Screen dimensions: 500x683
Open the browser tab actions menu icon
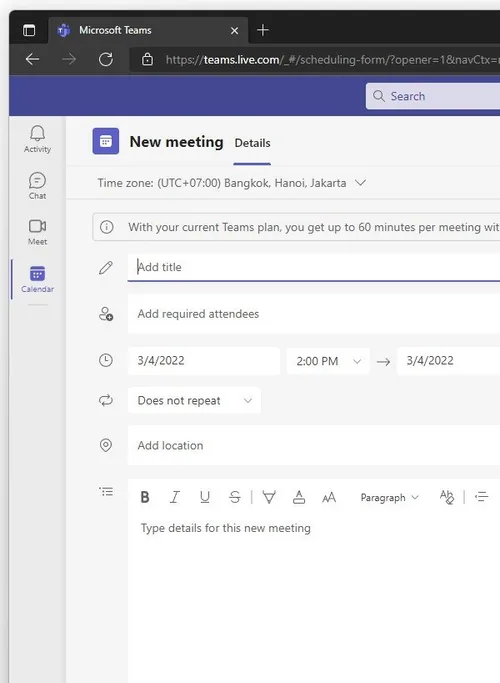pyautogui.click(x=29, y=30)
